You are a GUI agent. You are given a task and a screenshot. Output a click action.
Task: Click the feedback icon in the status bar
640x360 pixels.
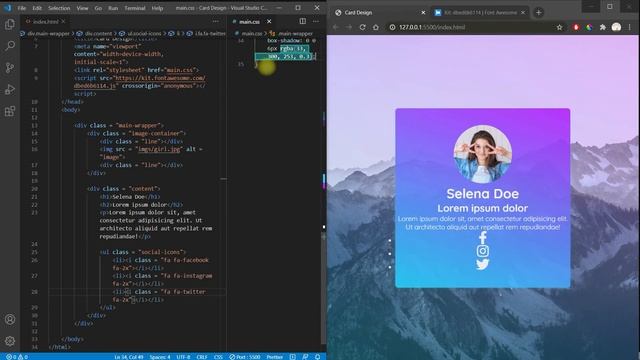click(x=305, y=357)
